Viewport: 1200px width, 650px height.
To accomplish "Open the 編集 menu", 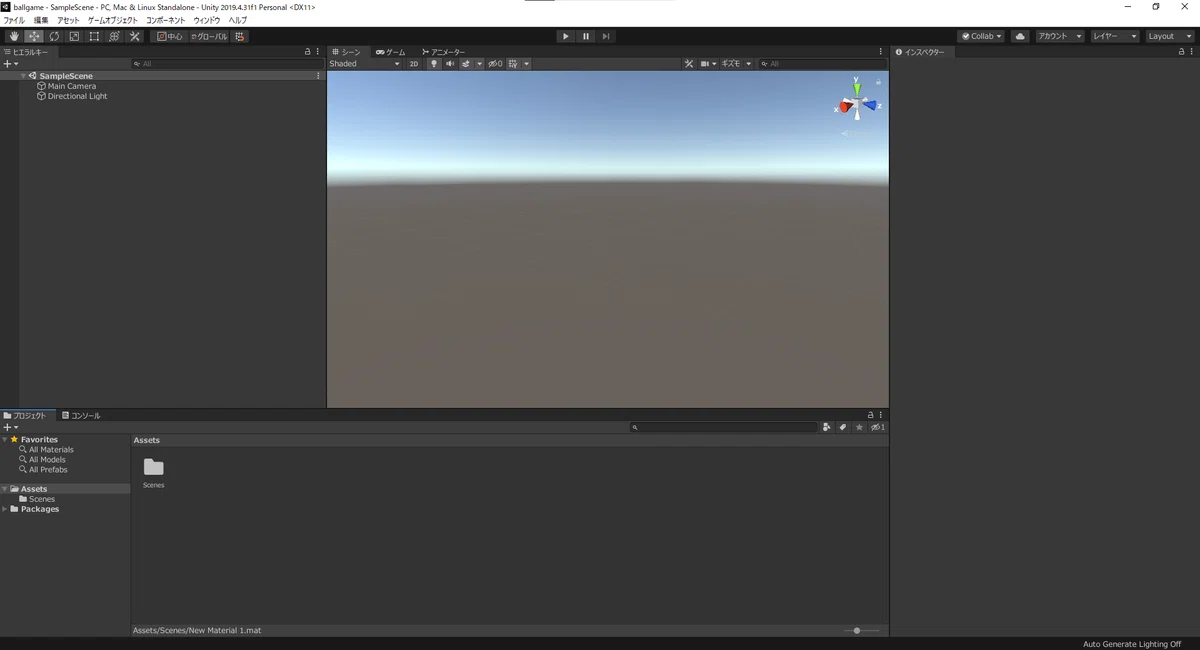I will tap(41, 20).
